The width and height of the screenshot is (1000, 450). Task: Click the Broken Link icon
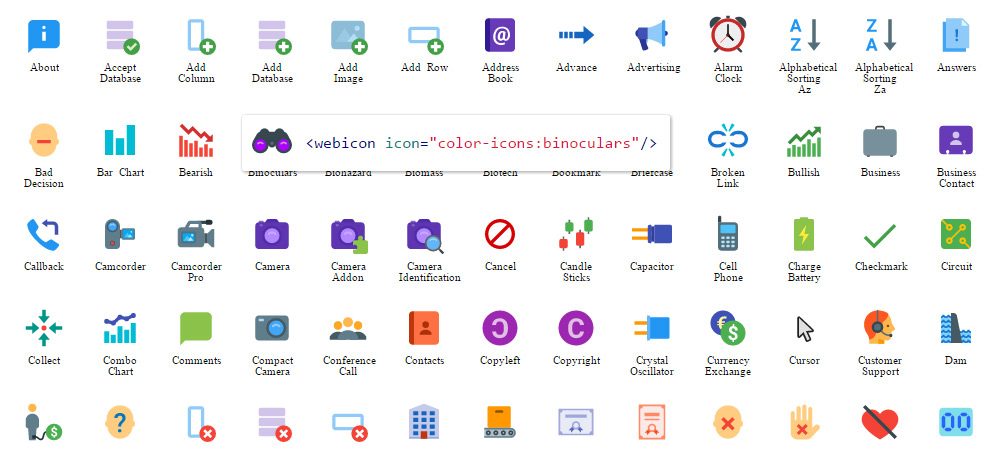[728, 140]
